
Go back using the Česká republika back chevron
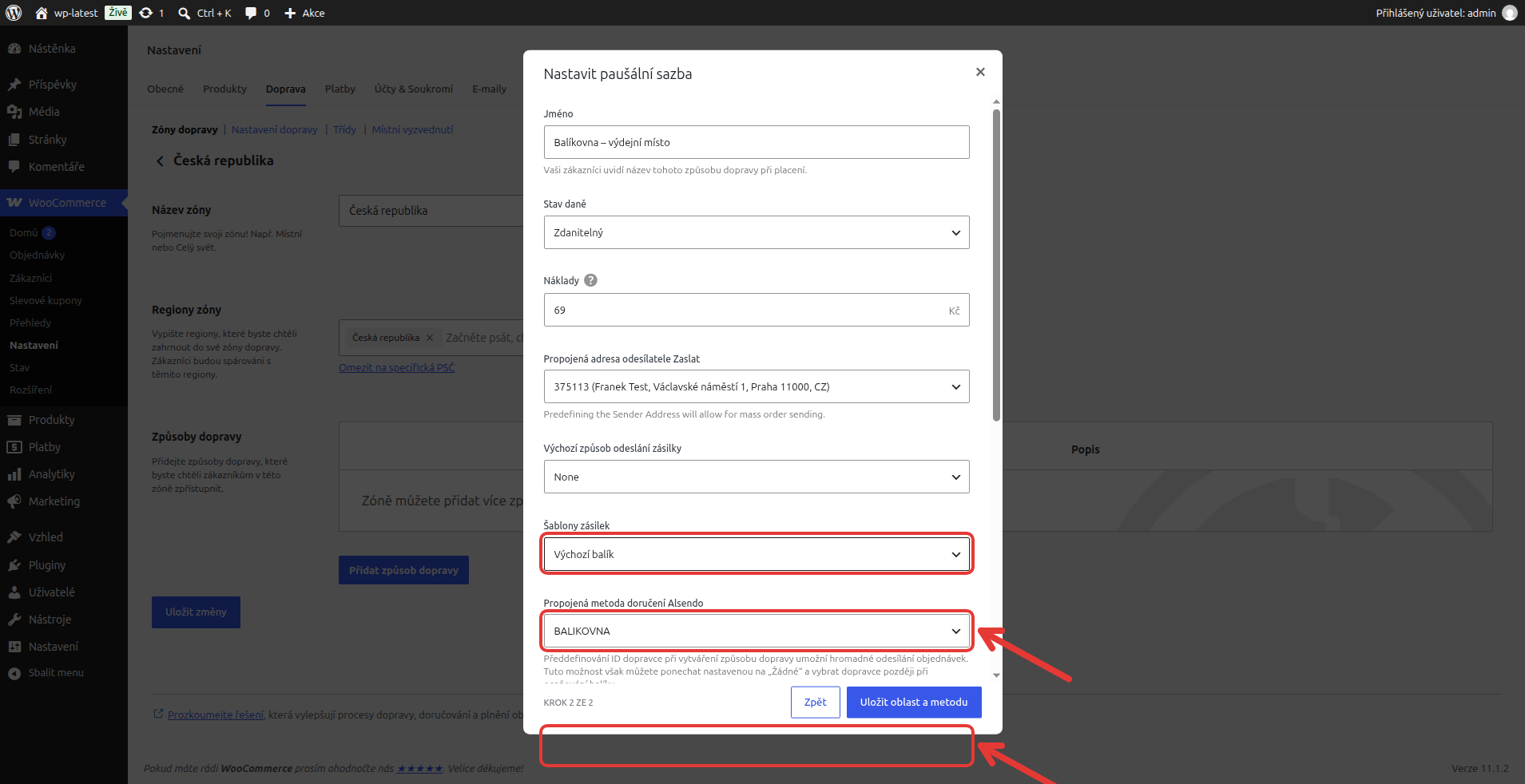coord(160,161)
